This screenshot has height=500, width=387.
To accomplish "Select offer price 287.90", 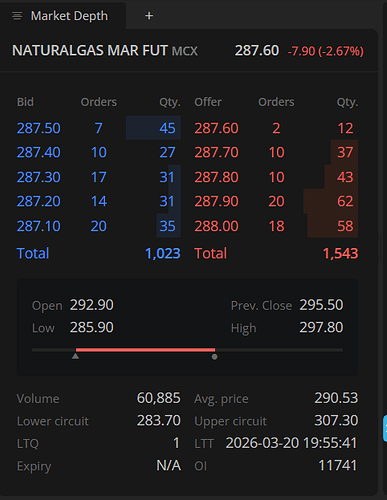I will click(216, 201).
